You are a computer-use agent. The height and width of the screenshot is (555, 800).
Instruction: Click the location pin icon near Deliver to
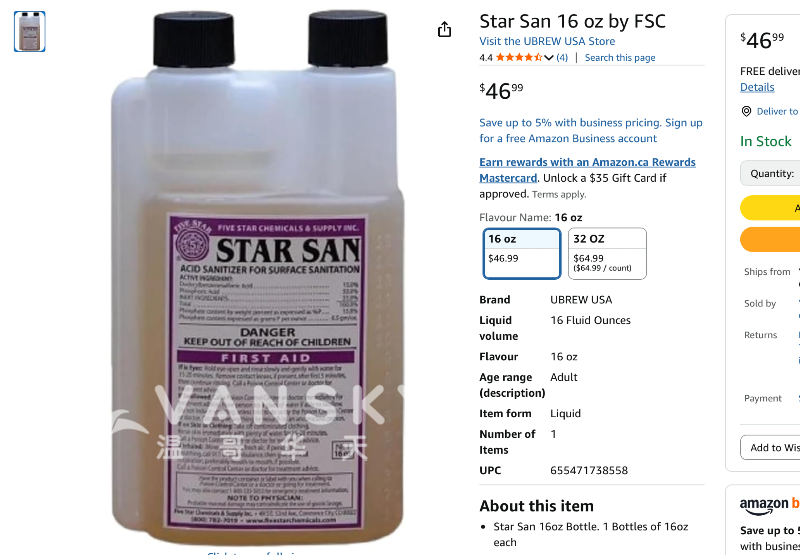[746, 111]
